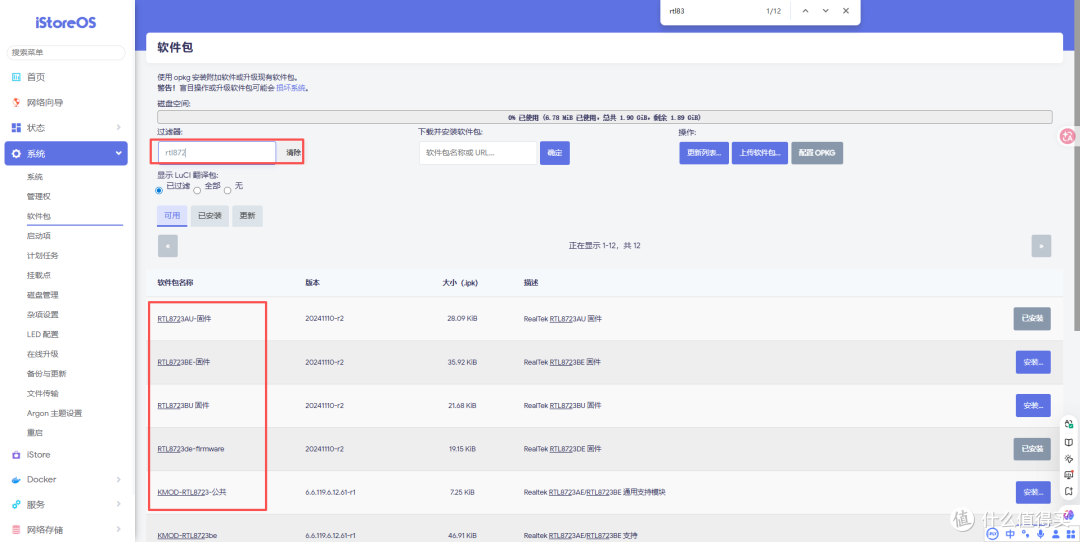Click the IME microphone voice input icon
Image resolution: width=1080 pixels, height=542 pixels.
point(1040,534)
